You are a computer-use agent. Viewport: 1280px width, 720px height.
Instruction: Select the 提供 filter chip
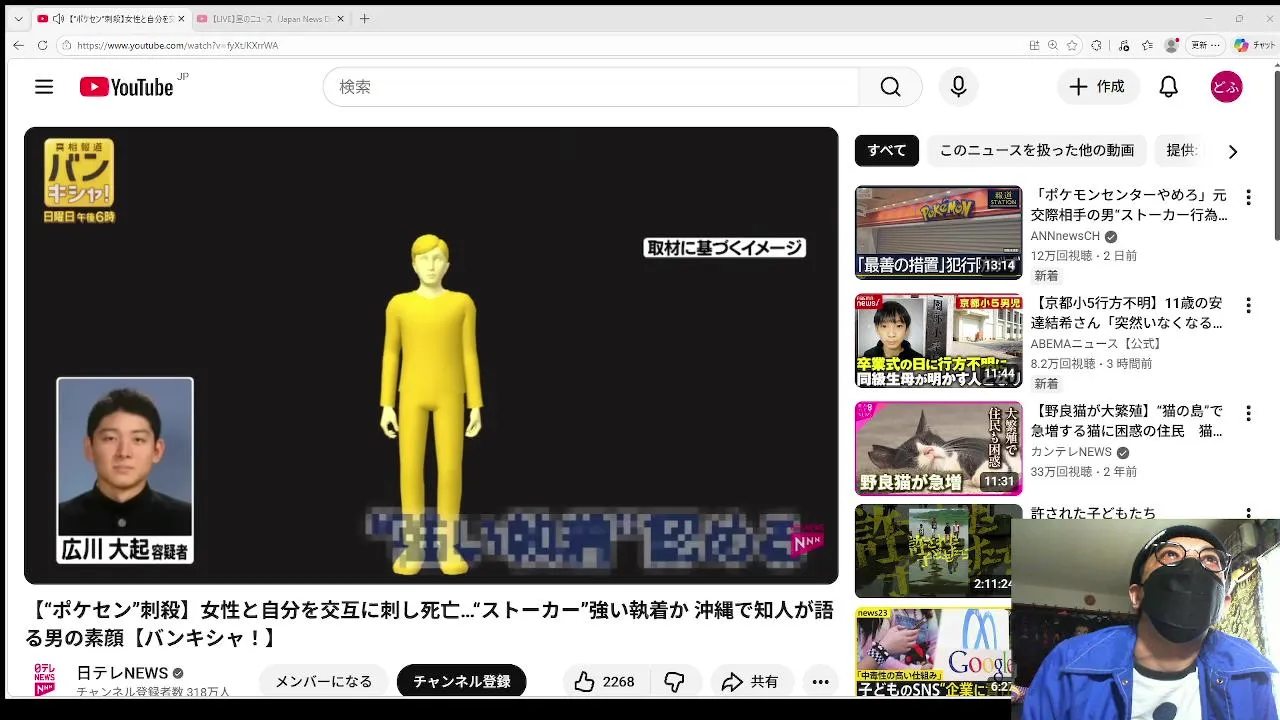[1181, 150]
